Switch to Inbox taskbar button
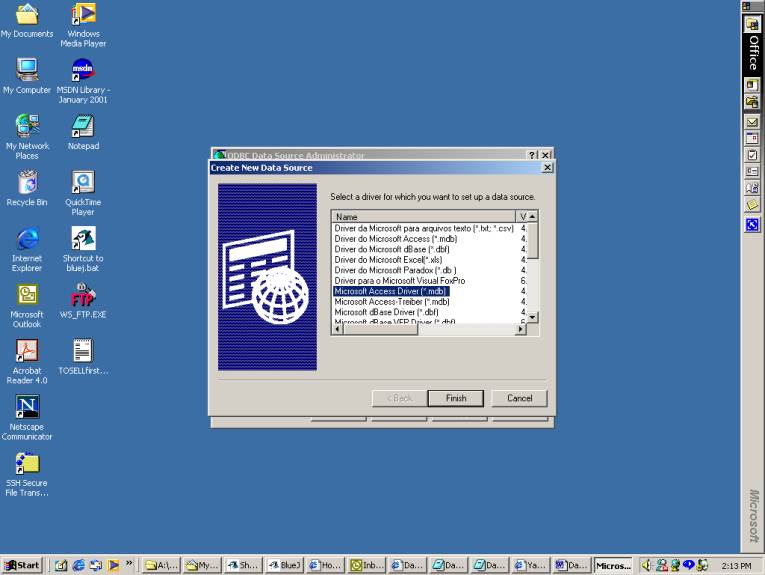The image size is (765, 575). tap(367, 565)
